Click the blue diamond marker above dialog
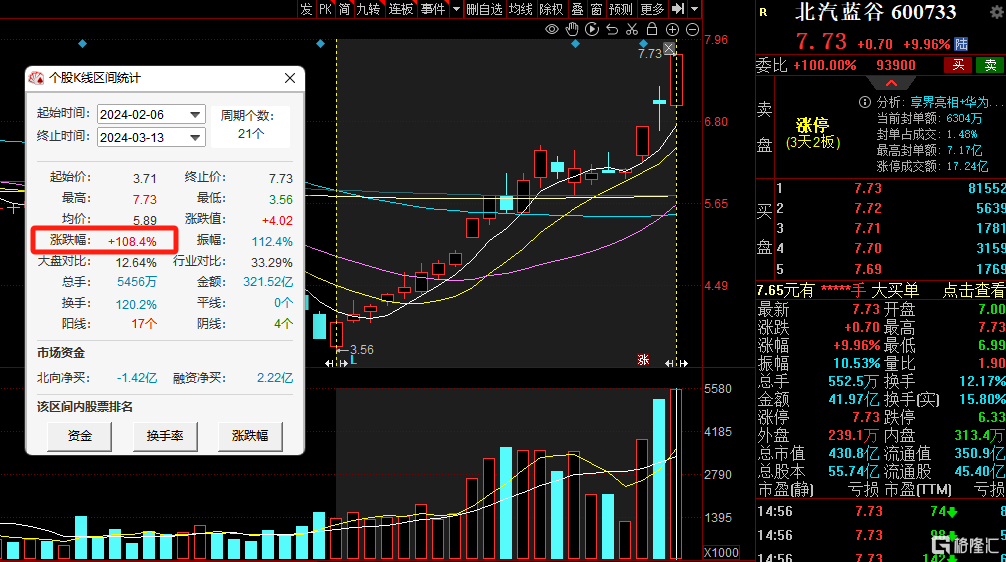This screenshot has width=1006, height=562. 82,44
